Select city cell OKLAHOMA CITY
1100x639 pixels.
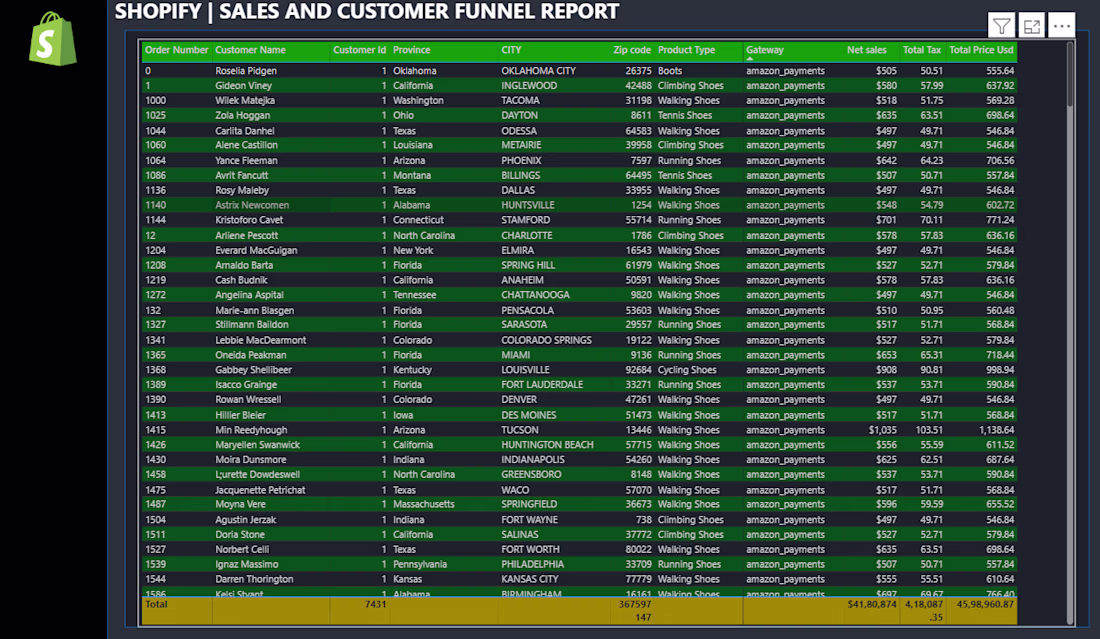tap(538, 71)
